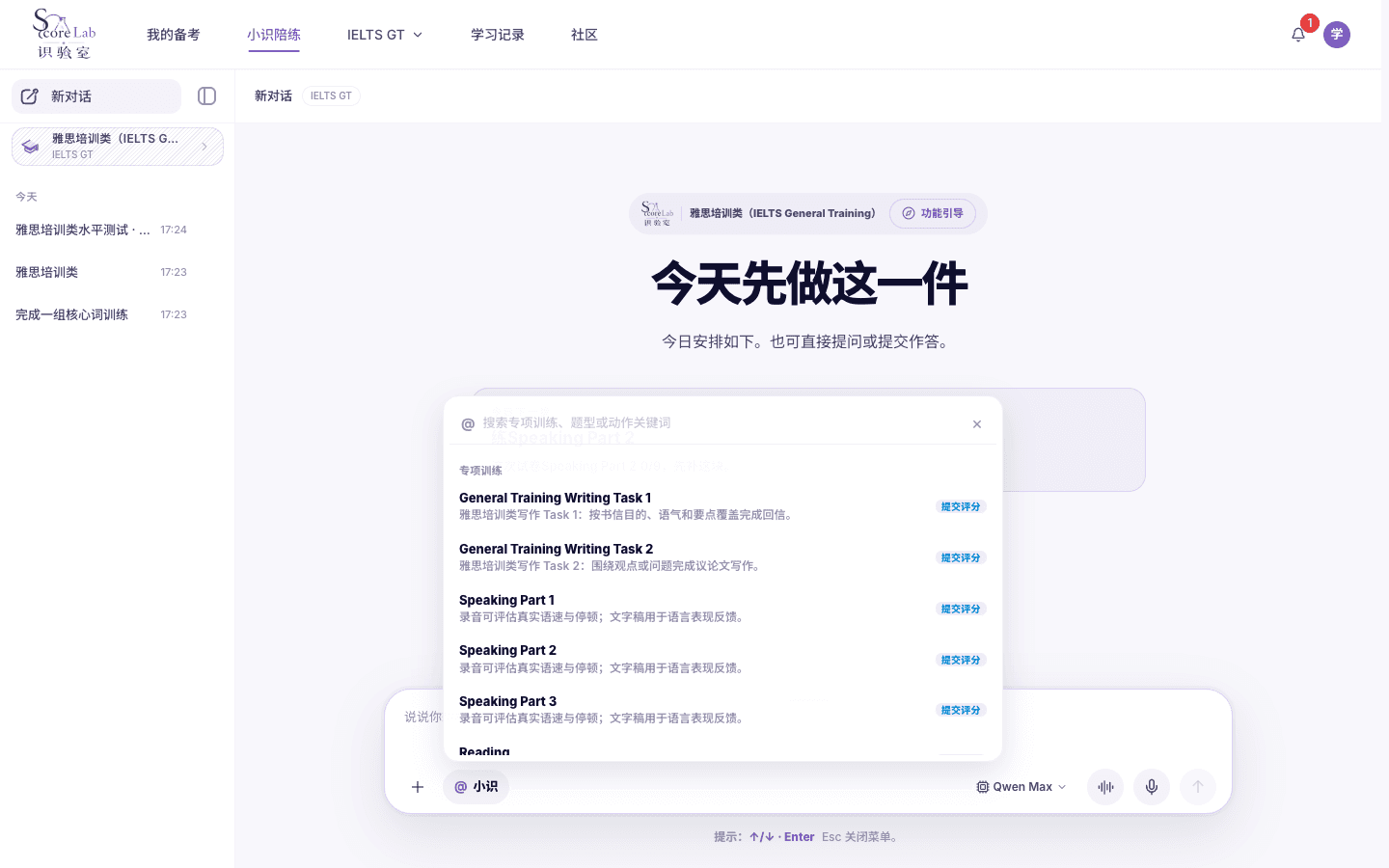Viewport: 1389px width, 868px height.
Task: Click the ScoreLab logo in header
Action: (x=65, y=34)
